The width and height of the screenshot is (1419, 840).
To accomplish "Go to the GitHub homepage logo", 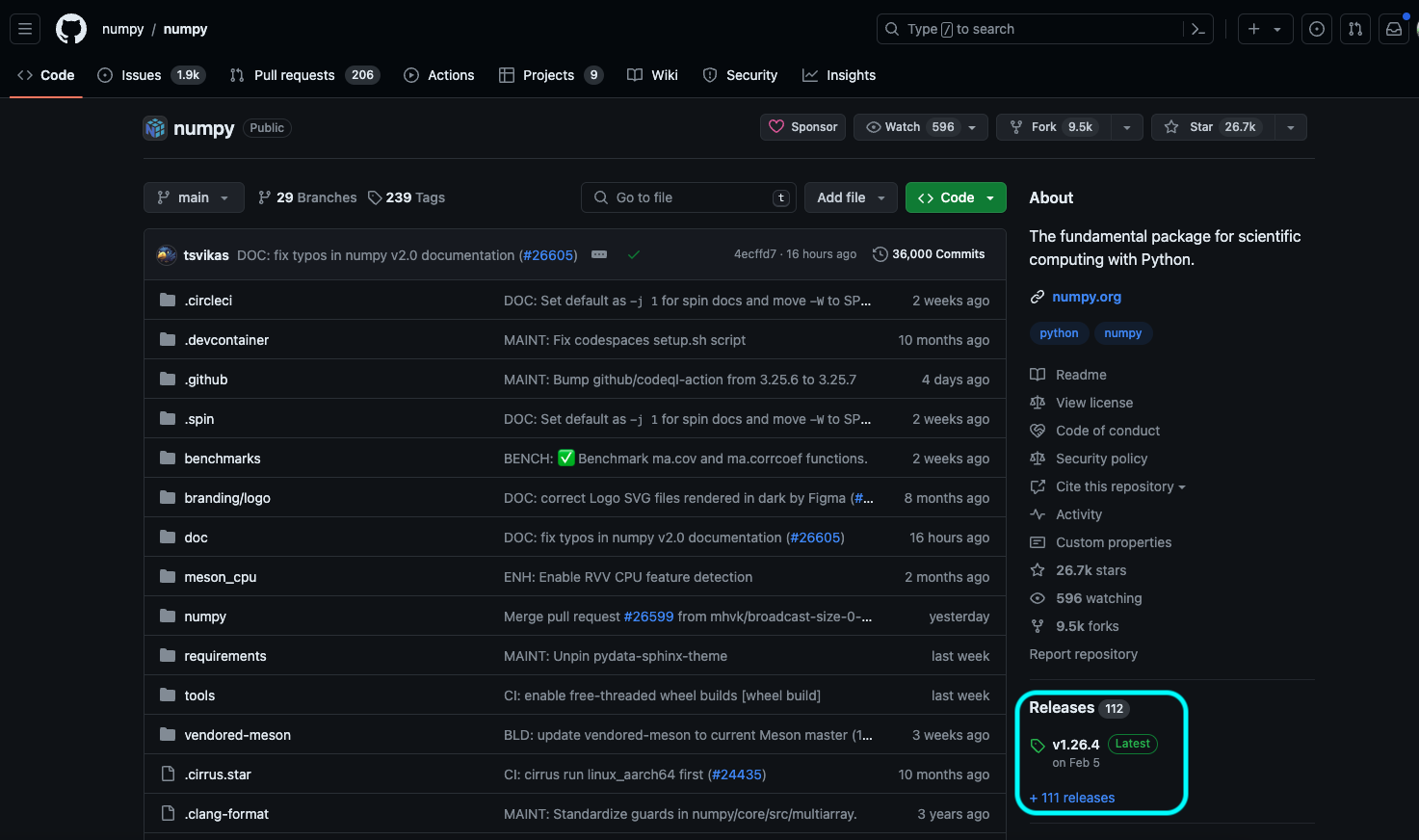I will [x=71, y=29].
